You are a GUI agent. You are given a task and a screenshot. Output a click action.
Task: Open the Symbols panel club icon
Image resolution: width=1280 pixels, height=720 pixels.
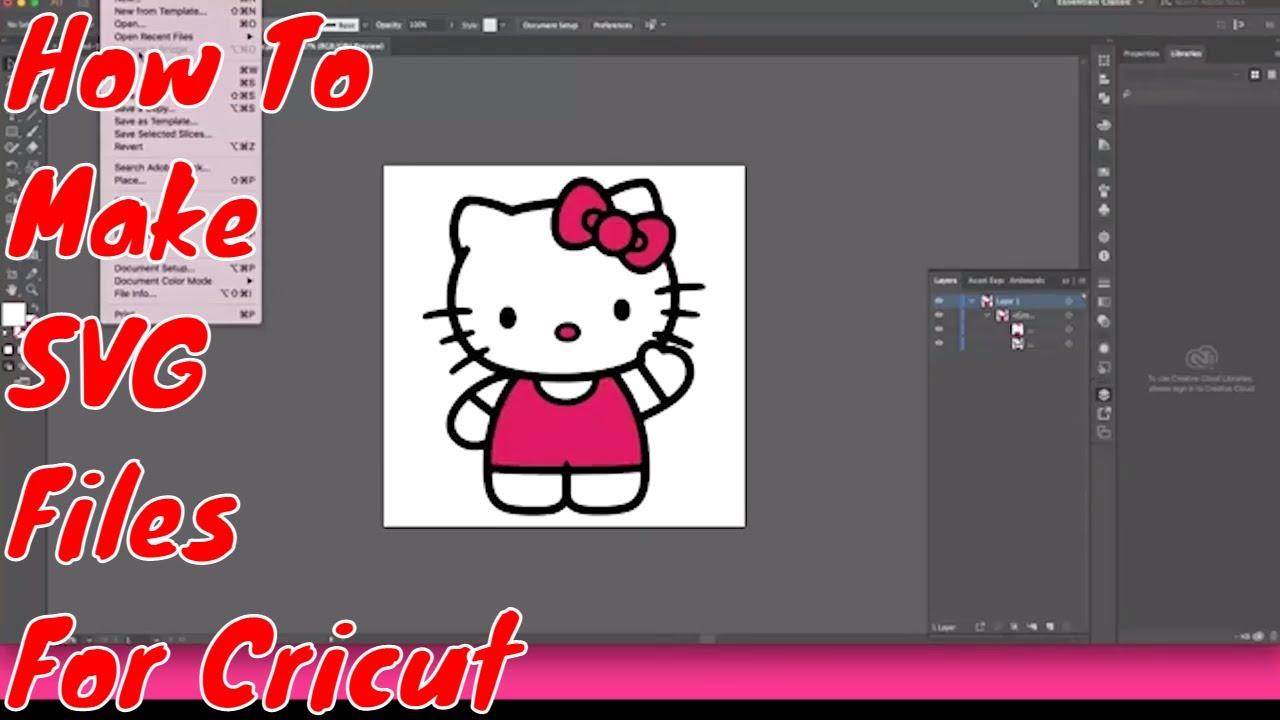[x=1104, y=209]
